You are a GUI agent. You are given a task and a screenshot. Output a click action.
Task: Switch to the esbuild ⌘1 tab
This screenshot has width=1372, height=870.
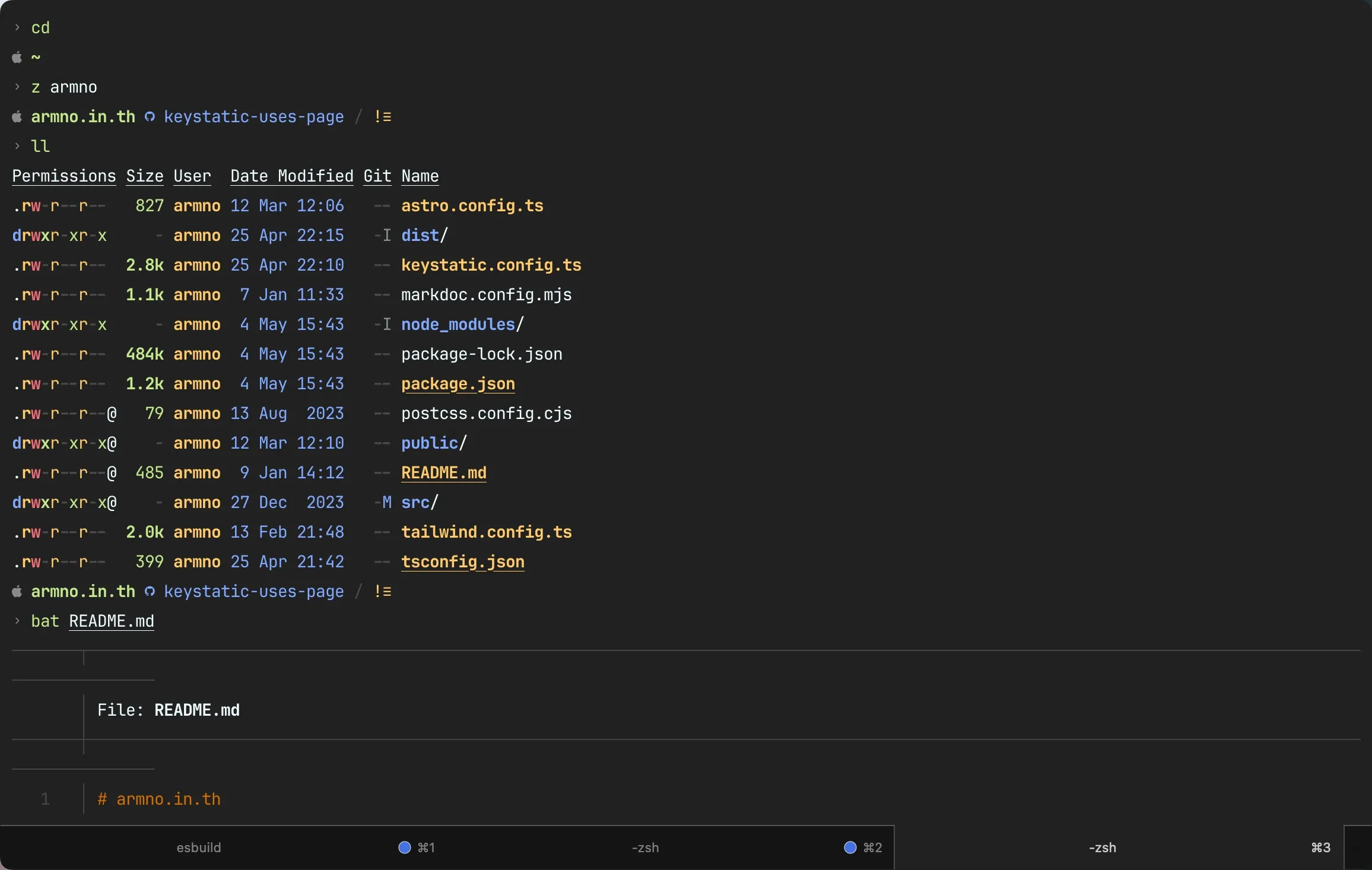(198, 847)
